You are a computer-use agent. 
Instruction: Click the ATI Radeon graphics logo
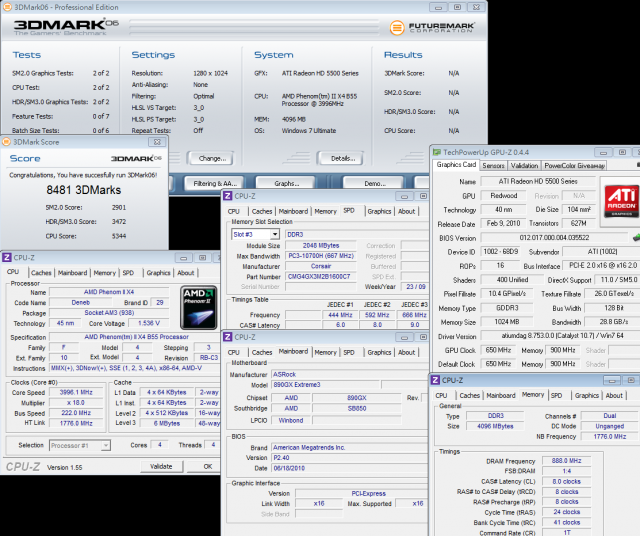621,200
